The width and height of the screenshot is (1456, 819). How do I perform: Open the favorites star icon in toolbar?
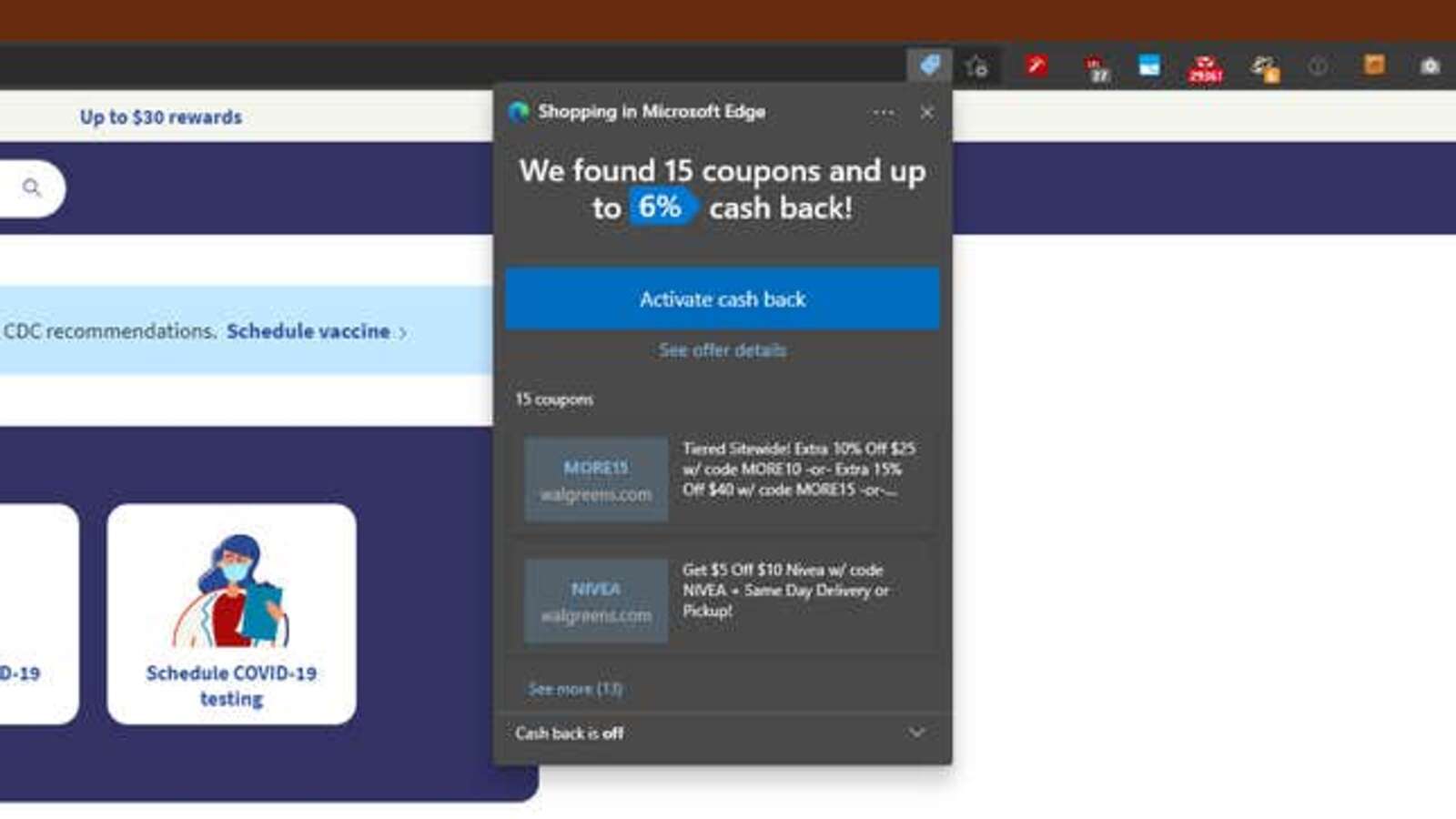(x=976, y=66)
